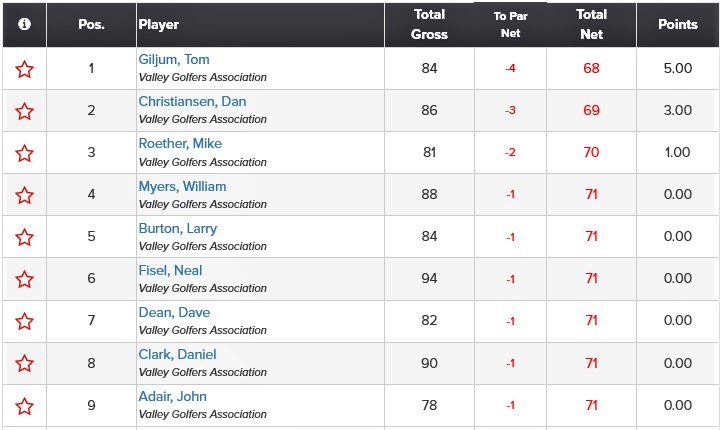The width and height of the screenshot is (723, 430).
Task: Star Dan Christiansen's row
Action: [24, 112]
